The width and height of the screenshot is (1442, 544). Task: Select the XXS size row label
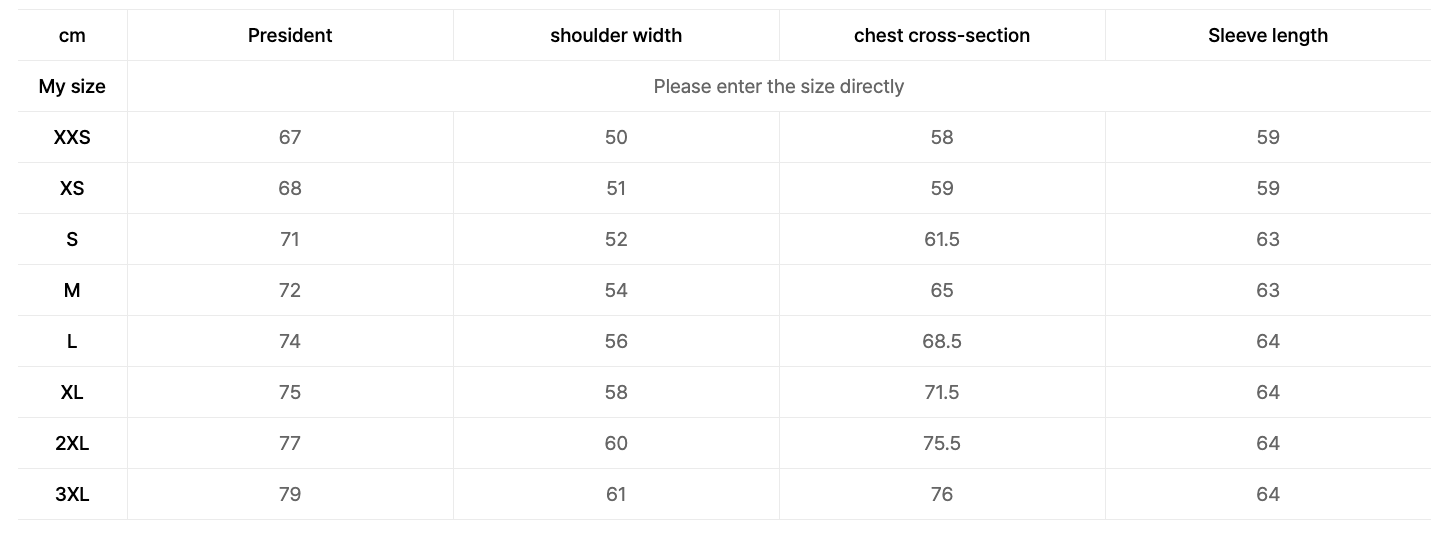pos(72,138)
